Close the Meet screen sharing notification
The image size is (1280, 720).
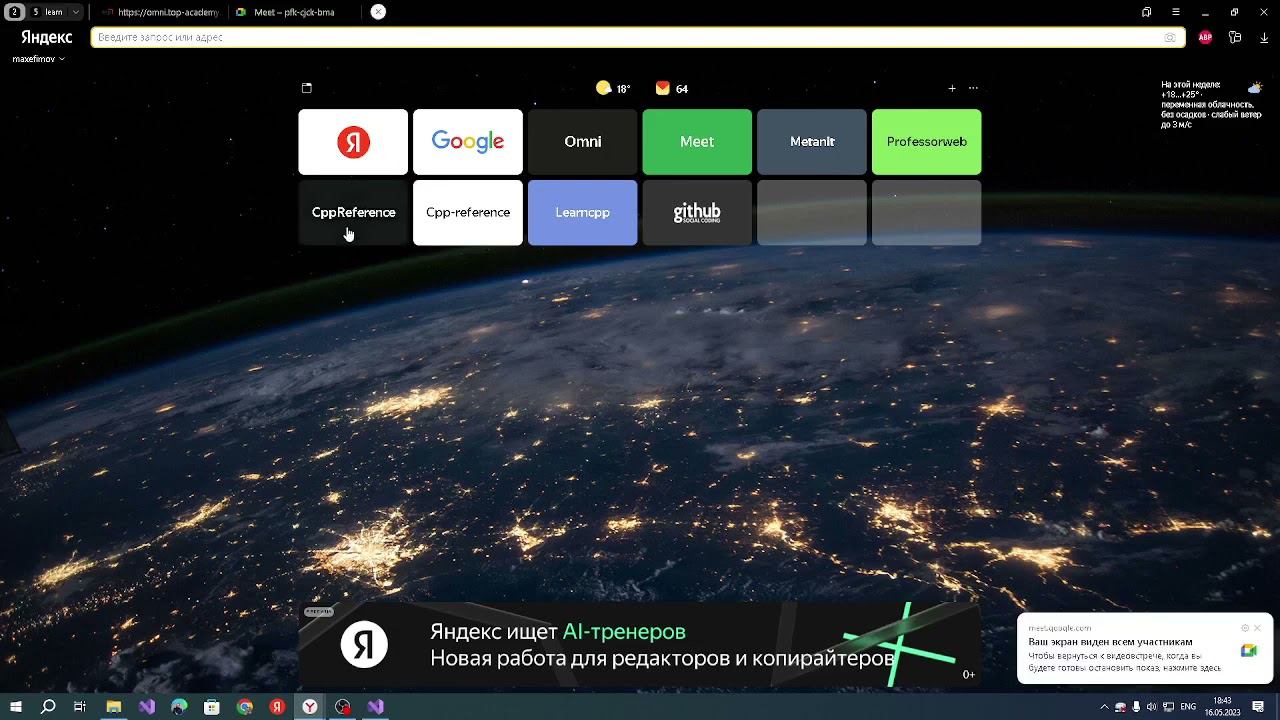point(1257,628)
